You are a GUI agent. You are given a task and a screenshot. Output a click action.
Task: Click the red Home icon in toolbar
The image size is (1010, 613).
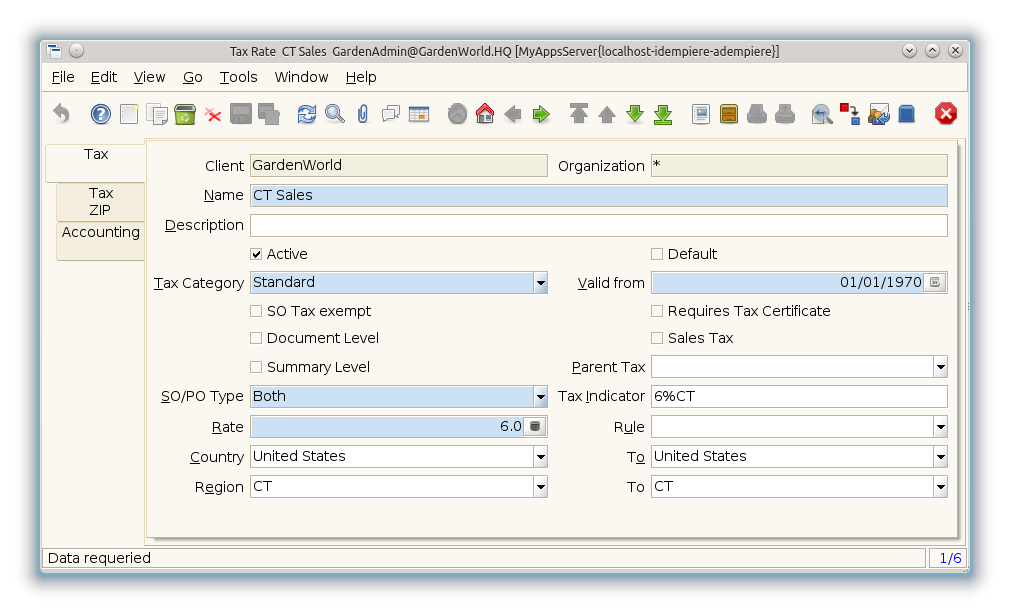pos(485,114)
